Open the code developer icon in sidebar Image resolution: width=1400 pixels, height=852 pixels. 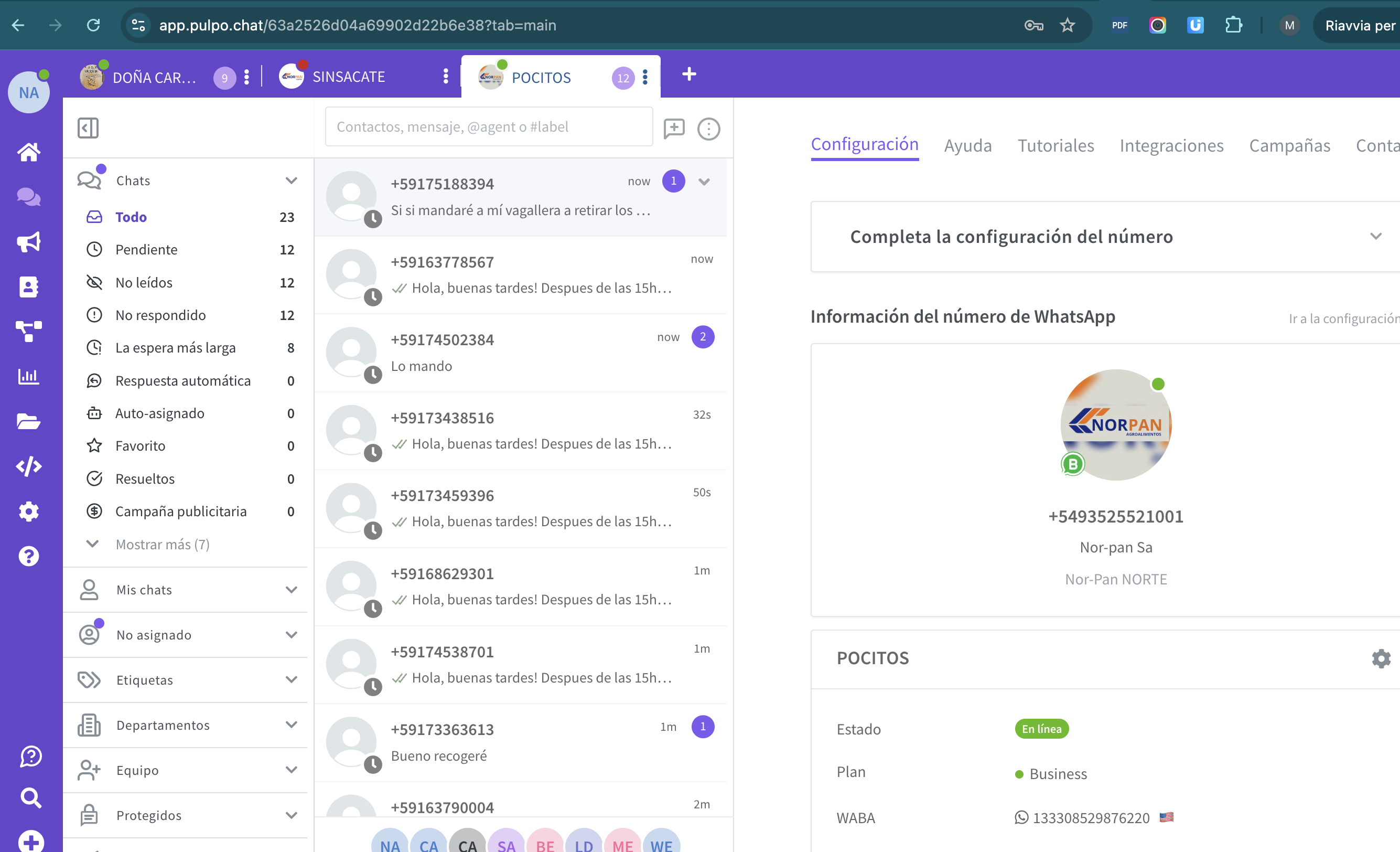point(28,466)
